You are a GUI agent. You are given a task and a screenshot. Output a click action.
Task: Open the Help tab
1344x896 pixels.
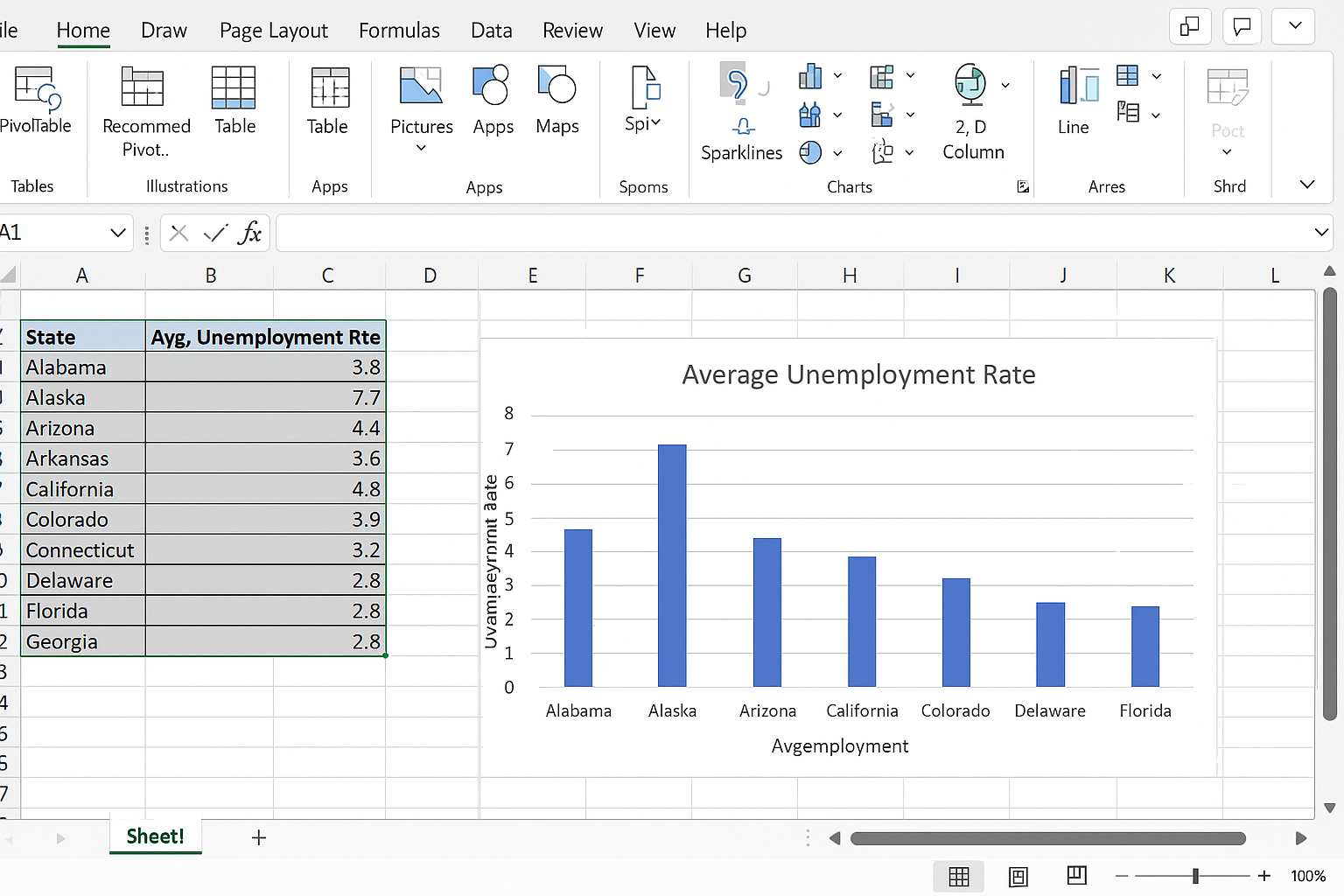tap(725, 31)
